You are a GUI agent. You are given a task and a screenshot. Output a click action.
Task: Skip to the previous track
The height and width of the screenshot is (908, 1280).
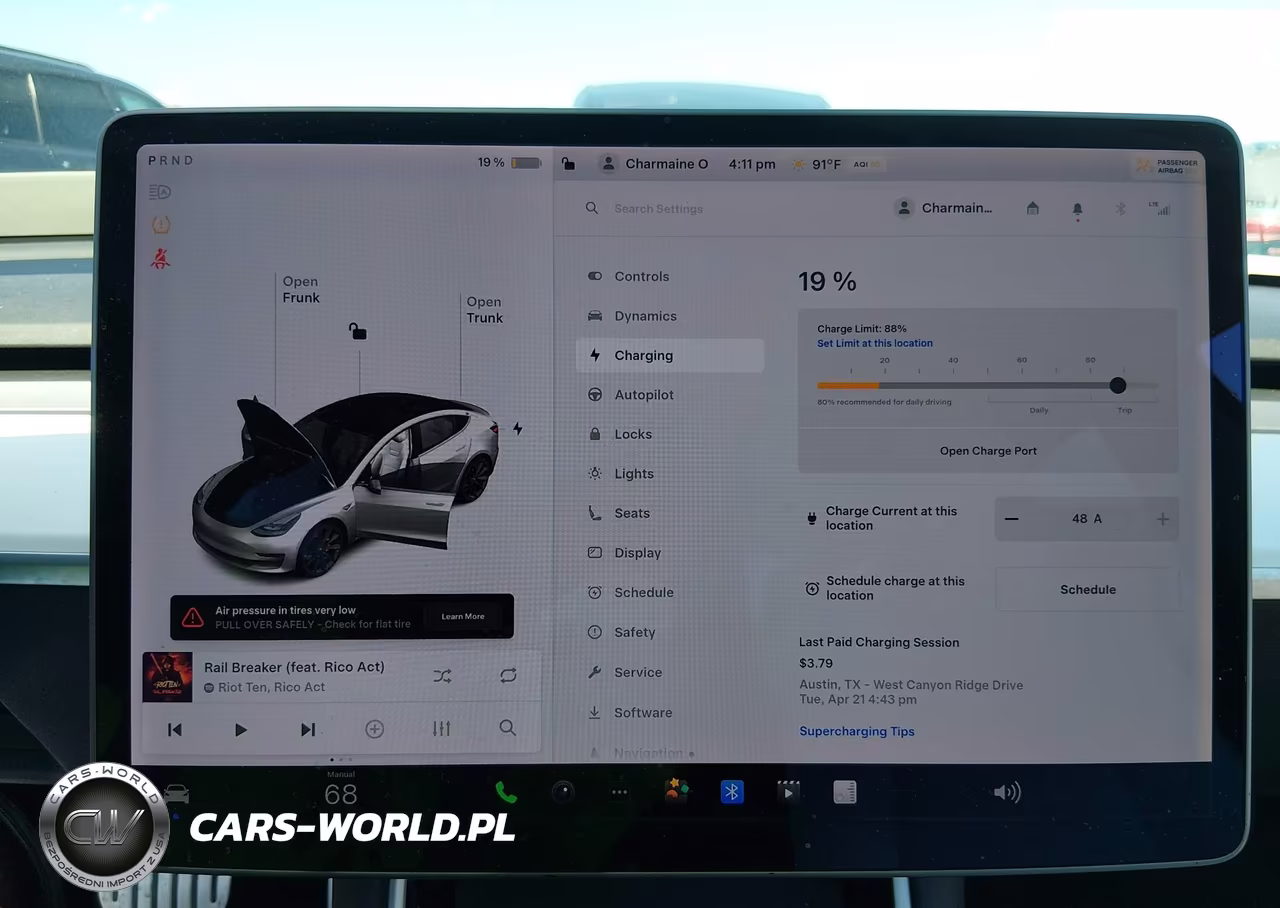pos(175,730)
